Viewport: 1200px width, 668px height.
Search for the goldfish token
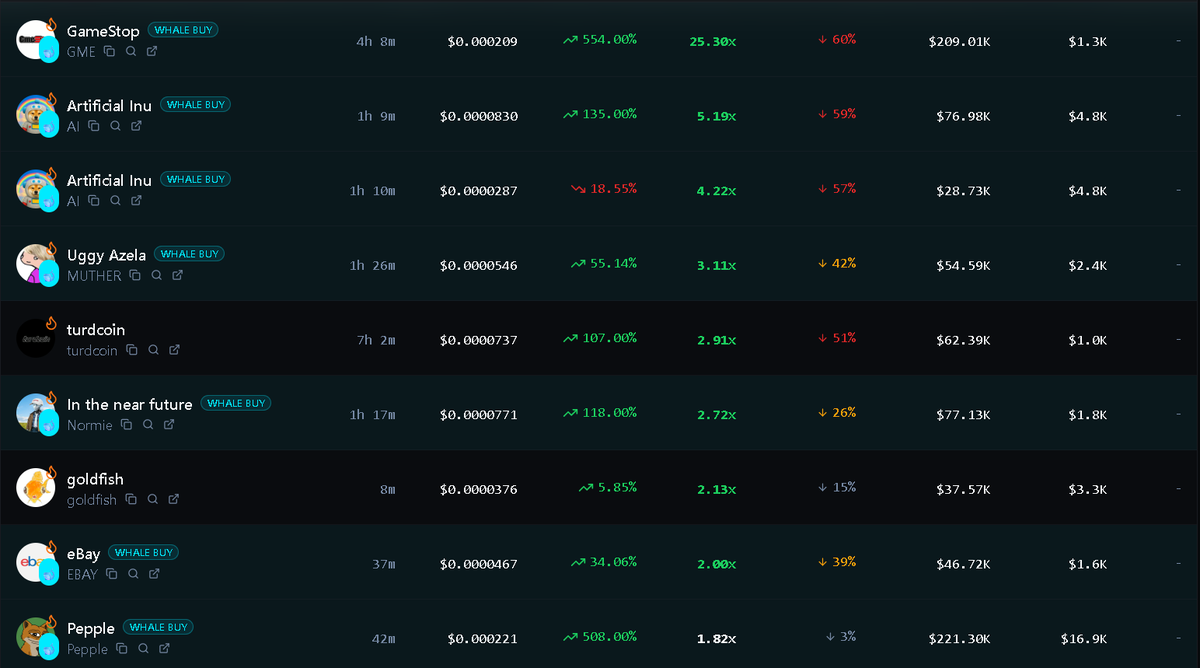point(152,499)
